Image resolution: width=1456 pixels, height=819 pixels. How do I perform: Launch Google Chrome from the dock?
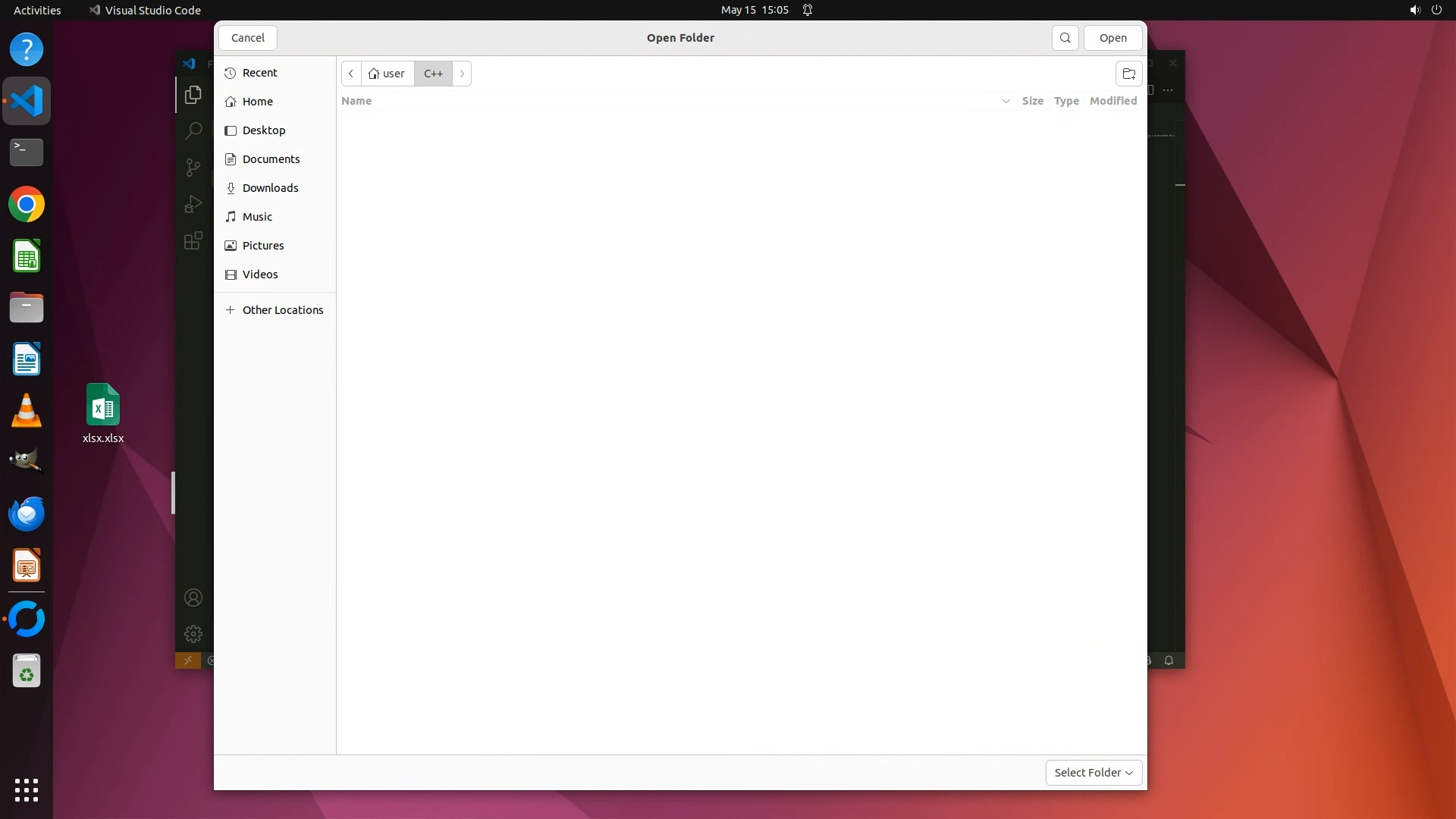tap(27, 205)
